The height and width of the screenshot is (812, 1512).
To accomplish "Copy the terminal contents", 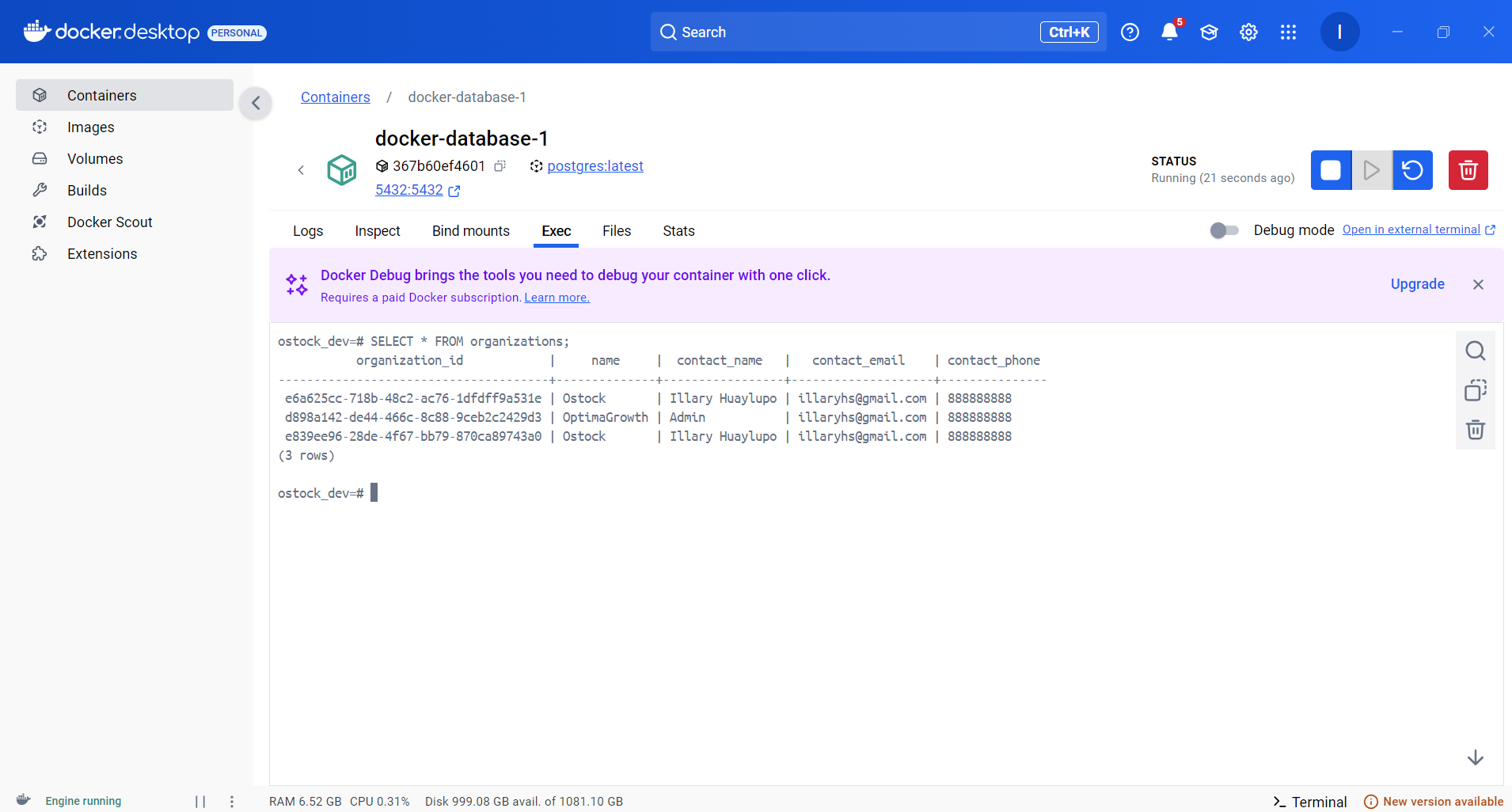I will click(1476, 390).
